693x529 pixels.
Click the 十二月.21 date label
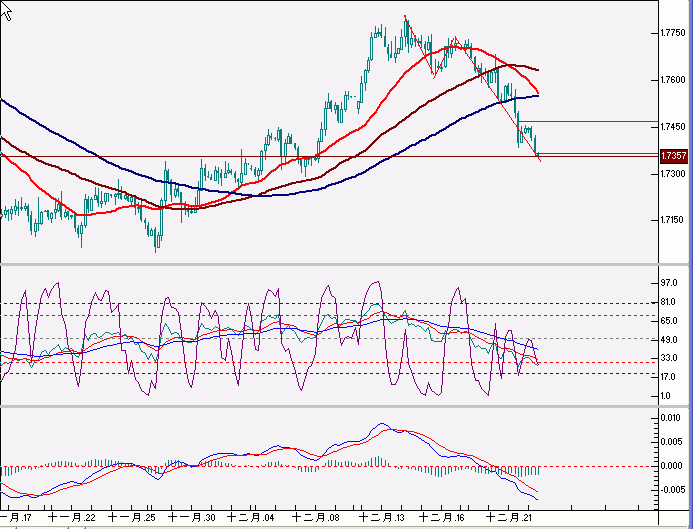[510, 518]
